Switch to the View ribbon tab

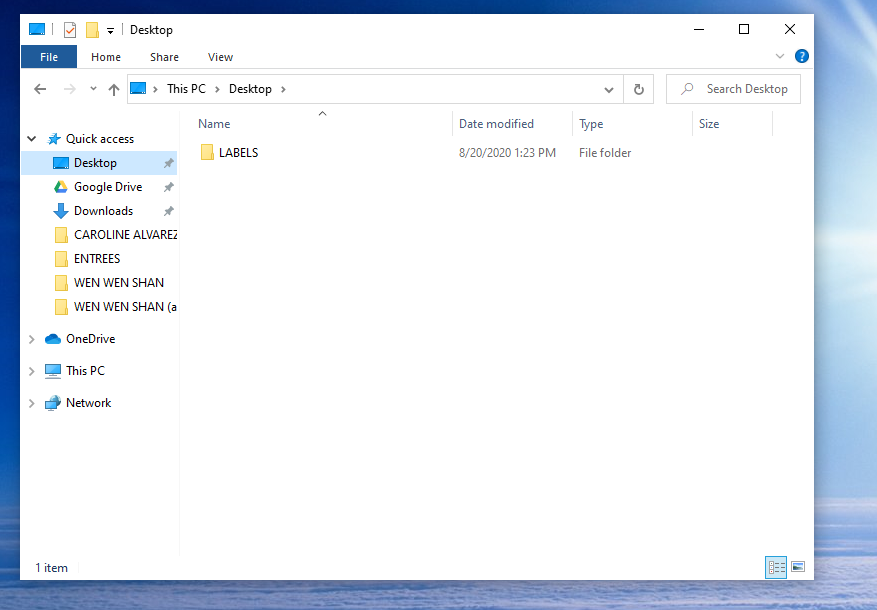(220, 57)
